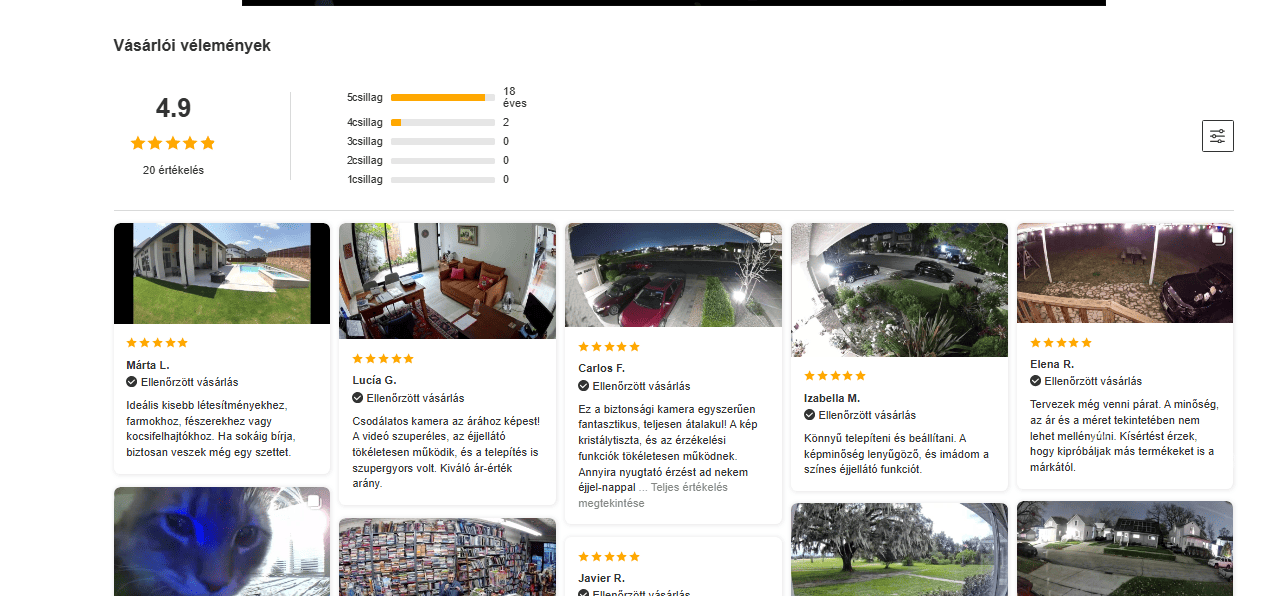This screenshot has height=596, width=1283.
Task: Select the 3csillag rating row
Action: [428, 141]
